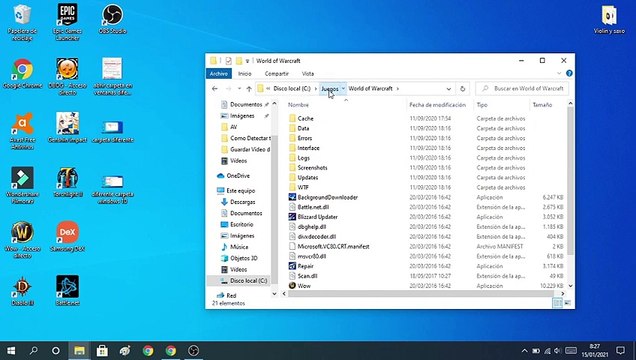Select Red in navigation pane
This screenshot has height=360, width=636.
pyautogui.click(x=231, y=296)
